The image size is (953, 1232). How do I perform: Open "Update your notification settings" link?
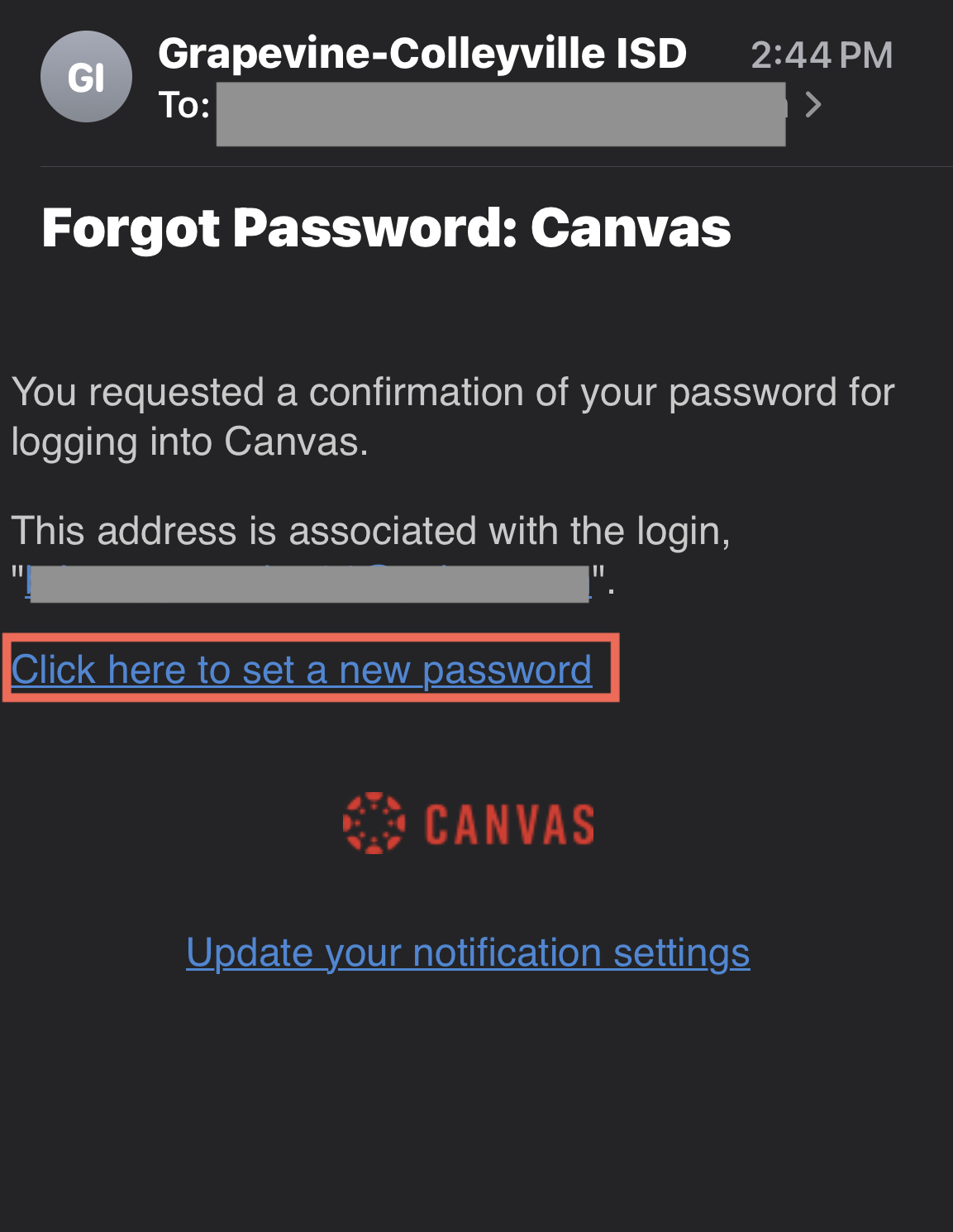pos(468,953)
